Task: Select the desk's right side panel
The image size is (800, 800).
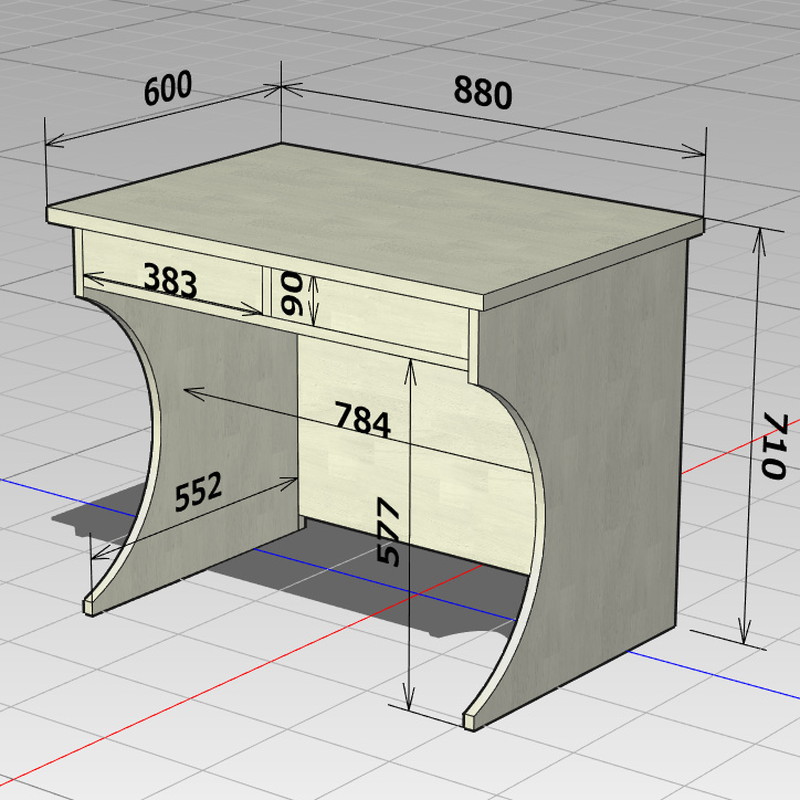Action: 610,450
